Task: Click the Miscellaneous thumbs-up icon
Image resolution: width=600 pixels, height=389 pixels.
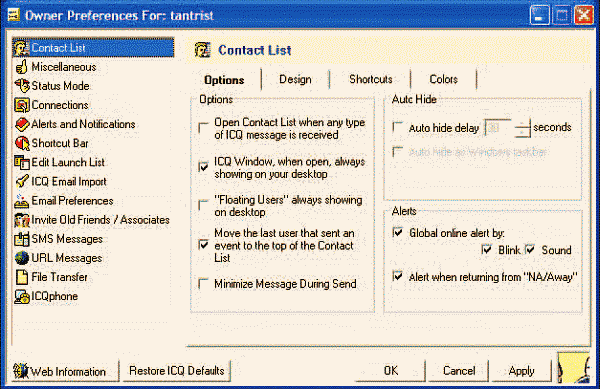Action: click(22, 67)
